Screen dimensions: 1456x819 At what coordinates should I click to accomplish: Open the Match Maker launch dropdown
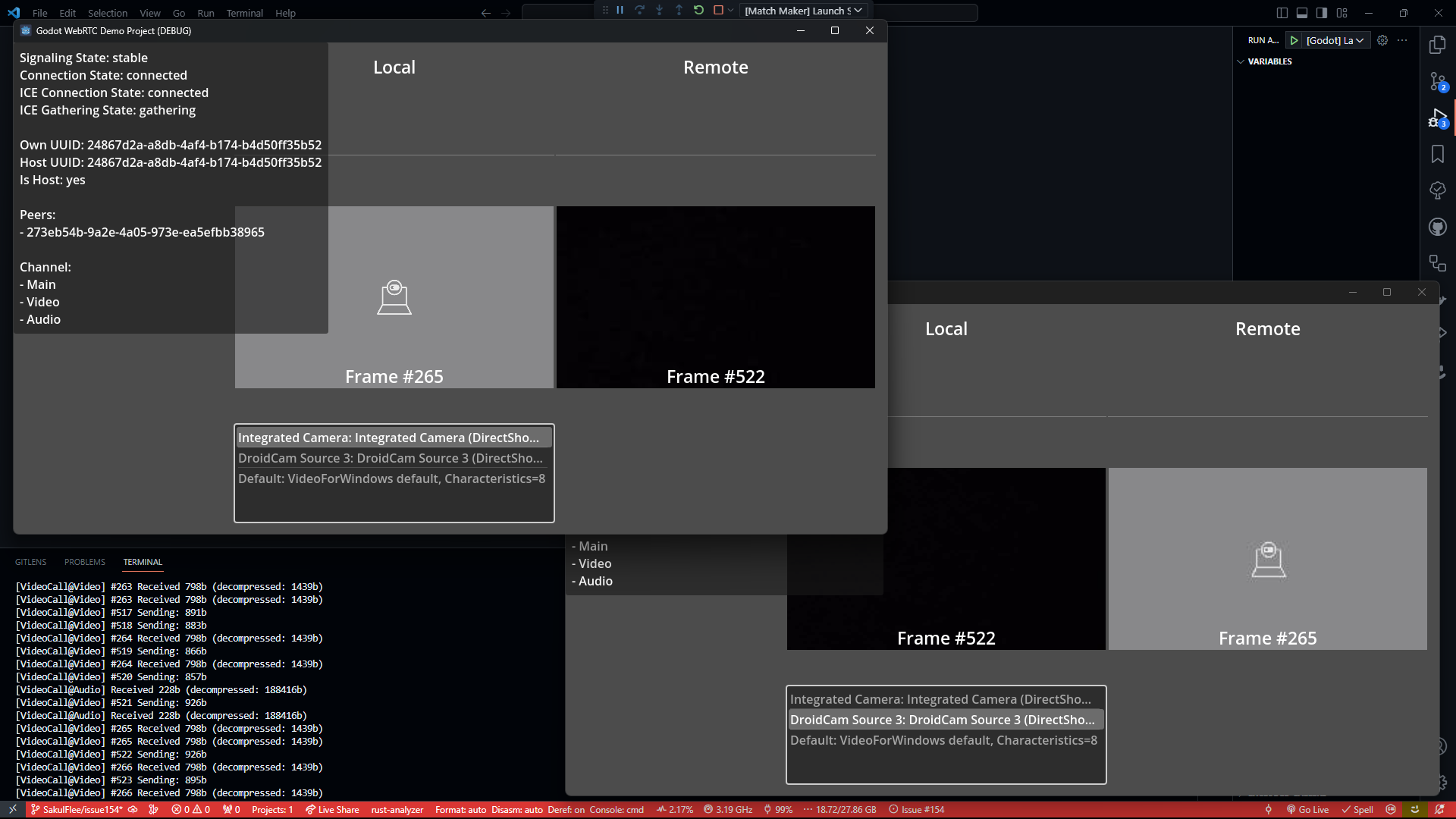tap(802, 11)
